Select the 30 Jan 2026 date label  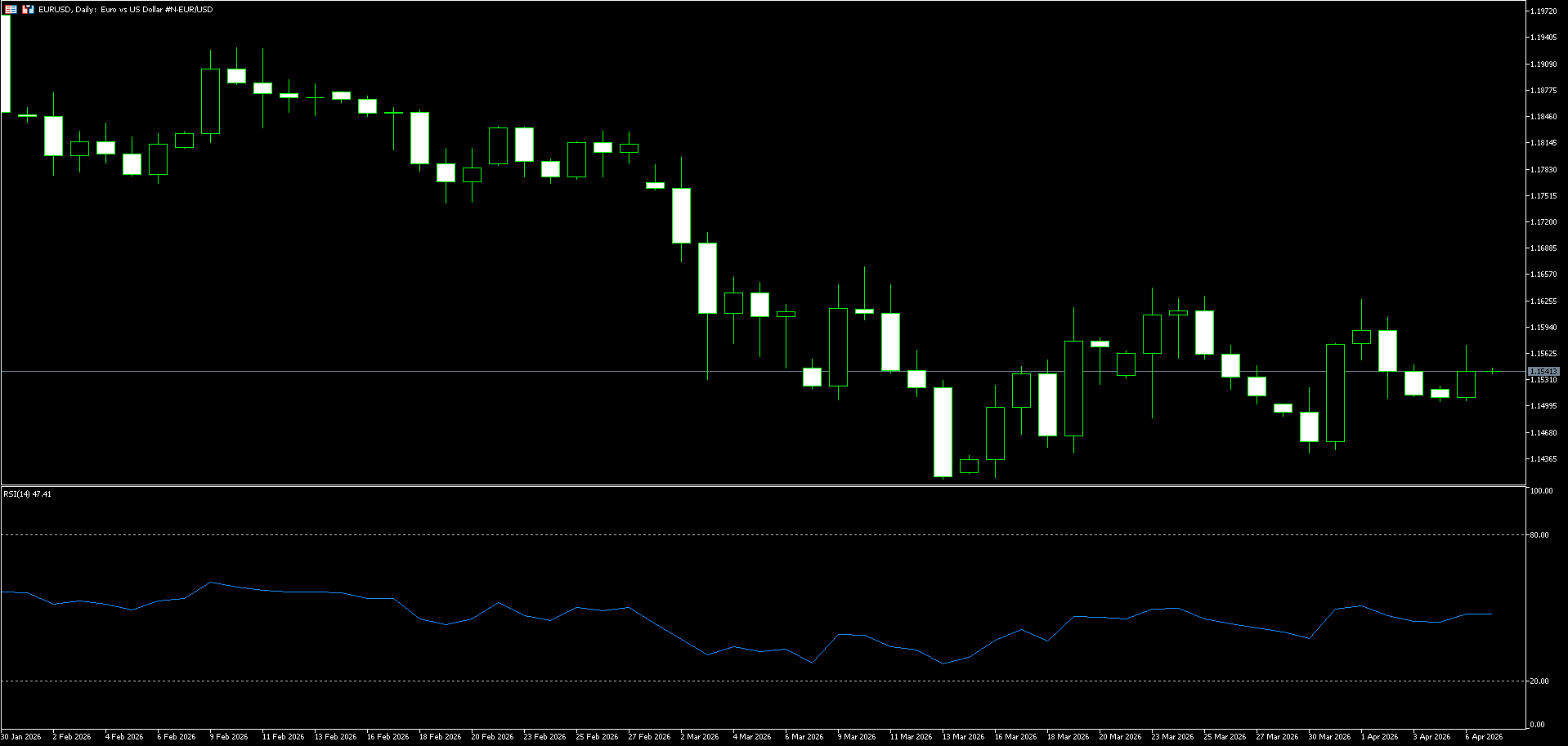(21, 737)
